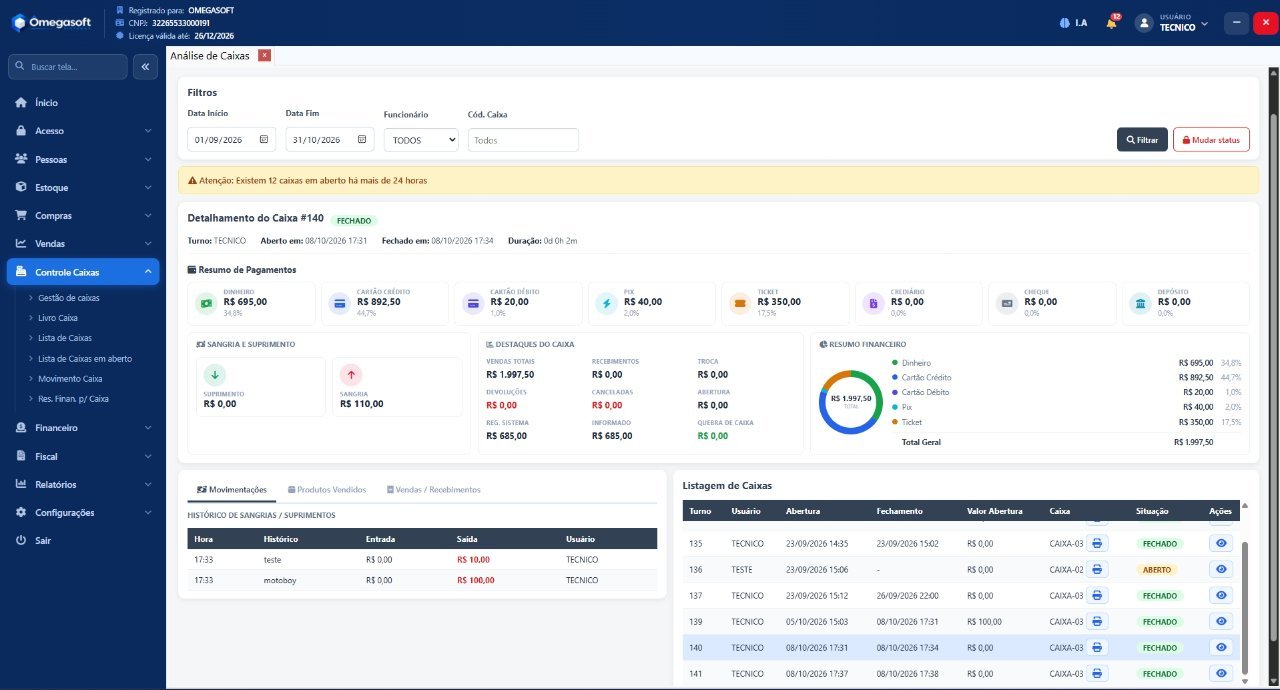This screenshot has width=1280, height=690.
Task: Click the Resumo Financeiro donut chart
Action: pos(851,401)
